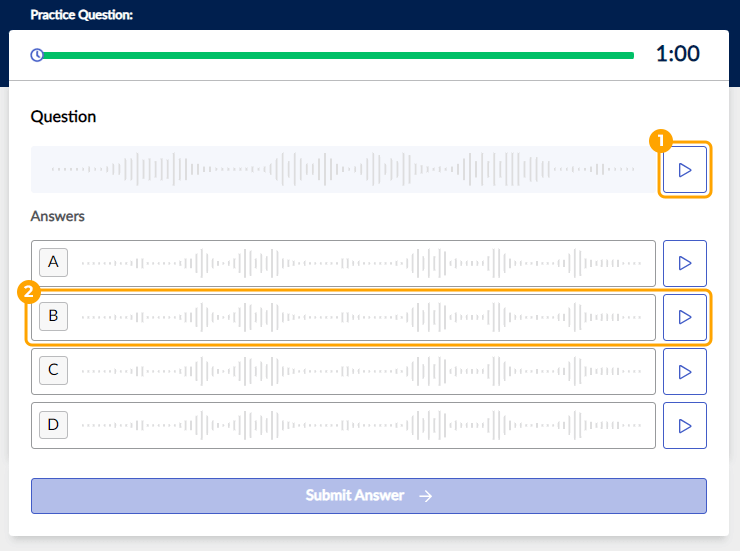Click the 1:00 remaining time display
Screen dimensions: 740x551
(677, 54)
